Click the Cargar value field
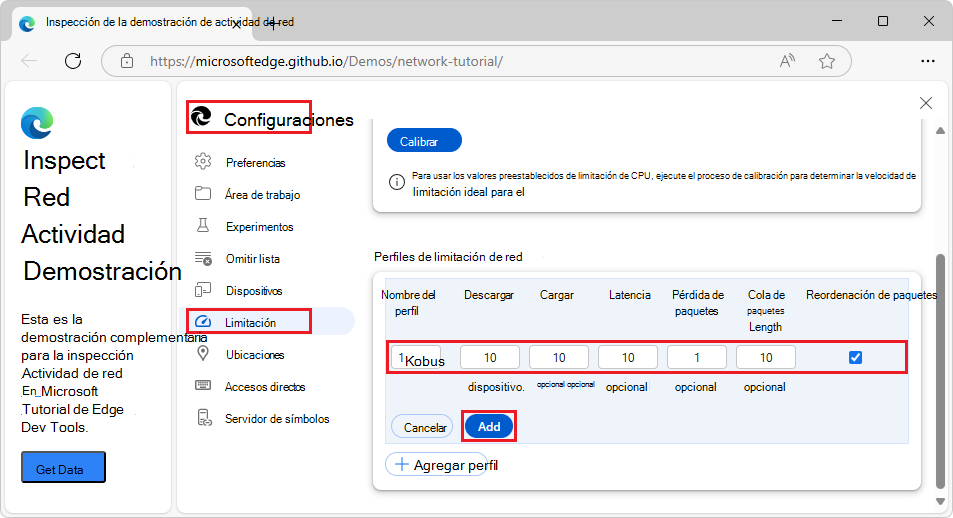The width and height of the screenshot is (953, 518). 559,357
